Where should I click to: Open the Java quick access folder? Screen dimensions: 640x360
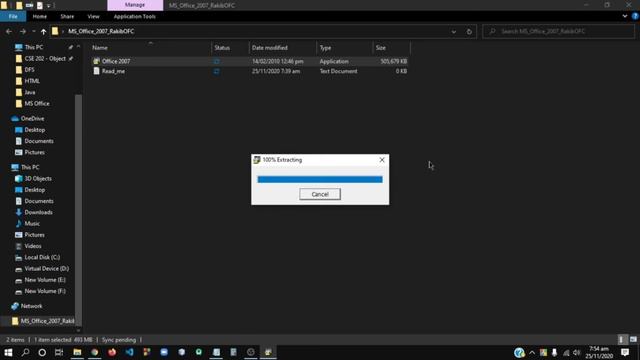coord(30,92)
